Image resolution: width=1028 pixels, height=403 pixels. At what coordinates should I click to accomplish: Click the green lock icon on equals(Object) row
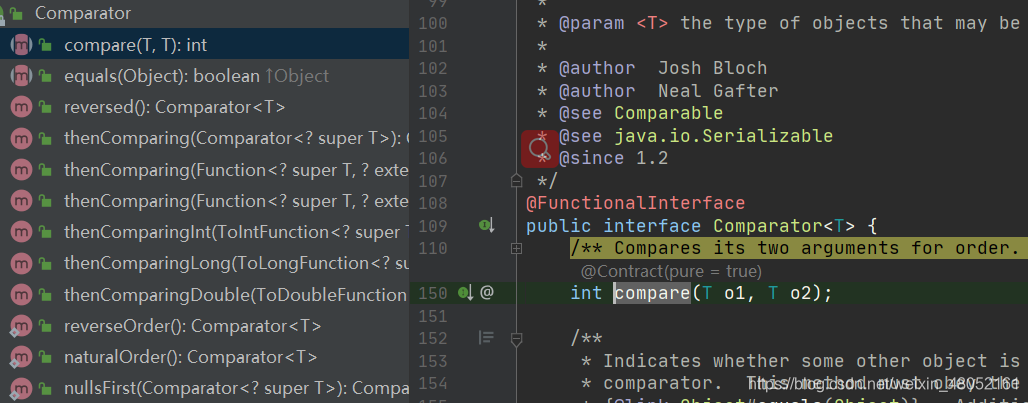(x=45, y=77)
